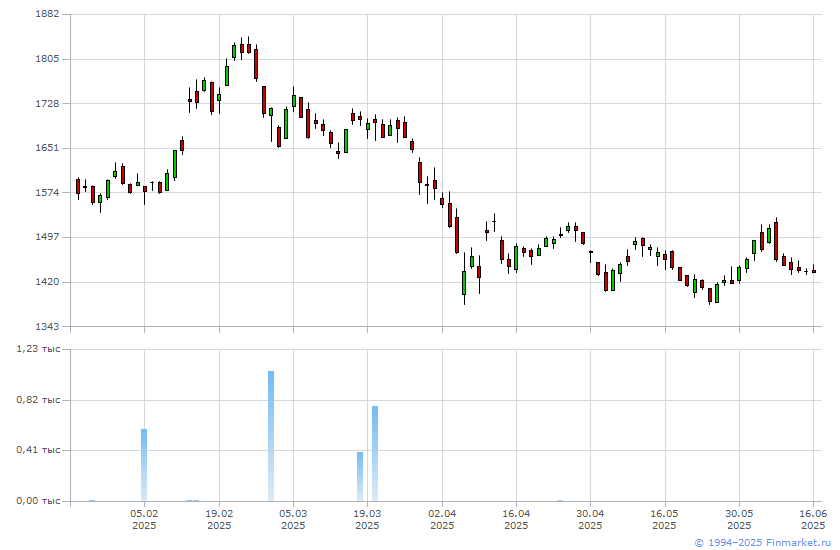Click the 1343 price axis label
This screenshot has height=550, width=840.
(47, 326)
